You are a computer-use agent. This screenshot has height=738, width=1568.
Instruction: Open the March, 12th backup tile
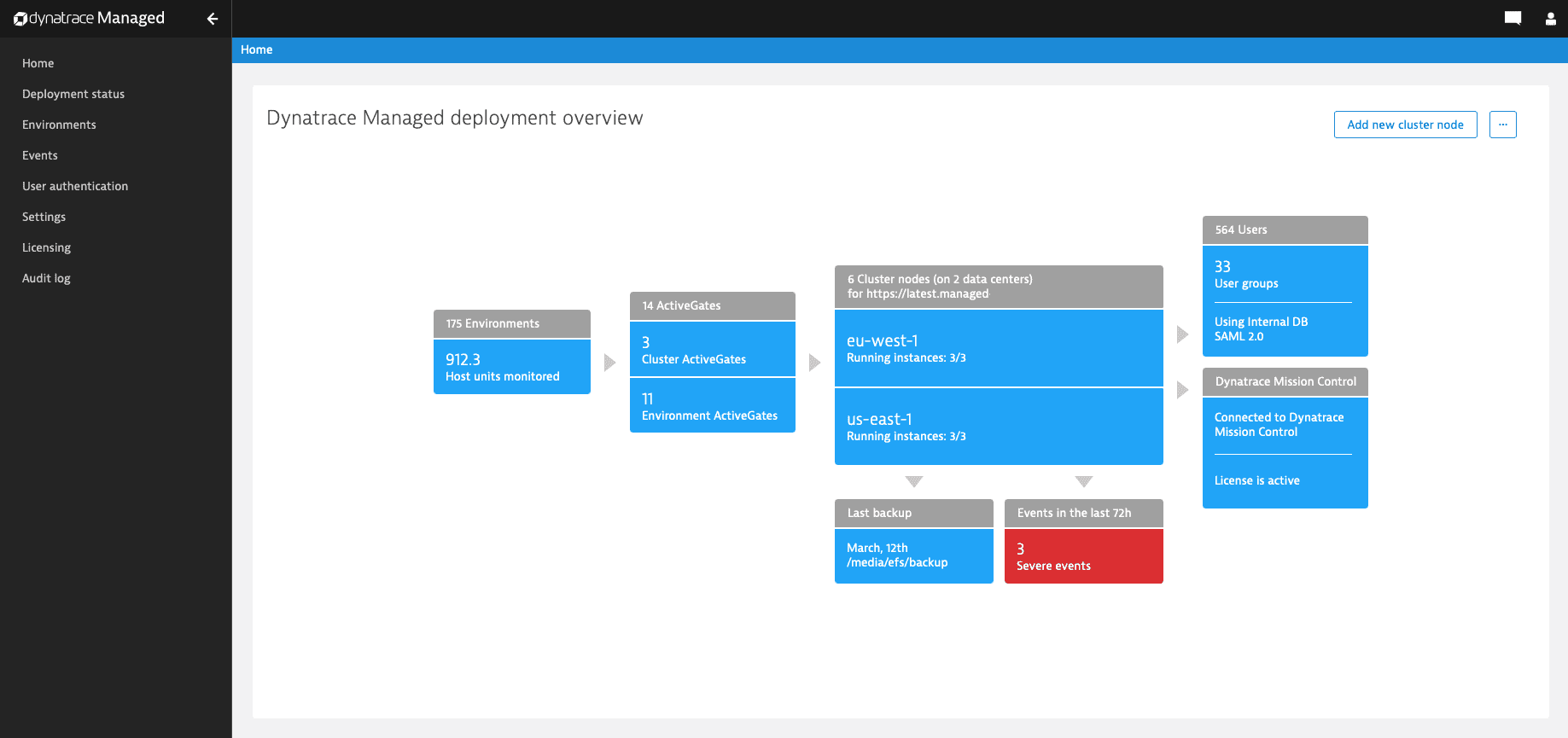coord(914,556)
